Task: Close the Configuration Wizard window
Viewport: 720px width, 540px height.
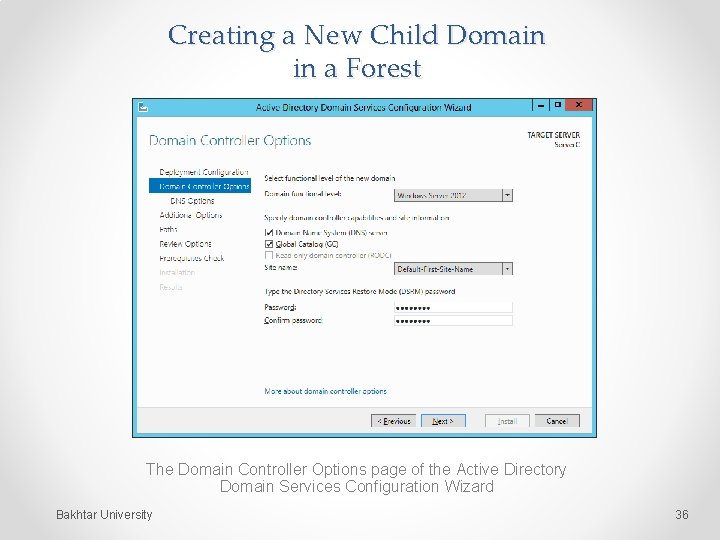Action: tap(579, 105)
